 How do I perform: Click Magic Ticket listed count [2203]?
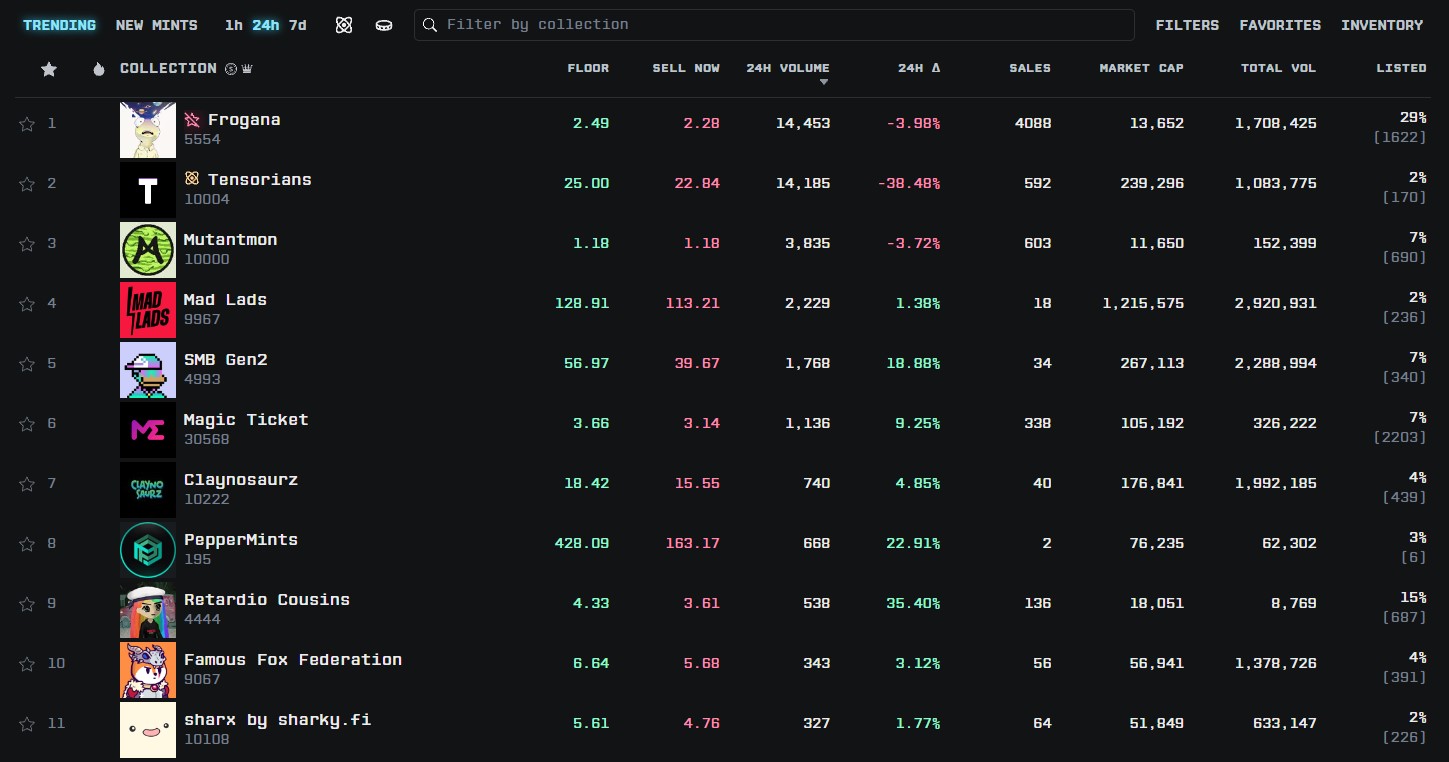[x=1400, y=437]
